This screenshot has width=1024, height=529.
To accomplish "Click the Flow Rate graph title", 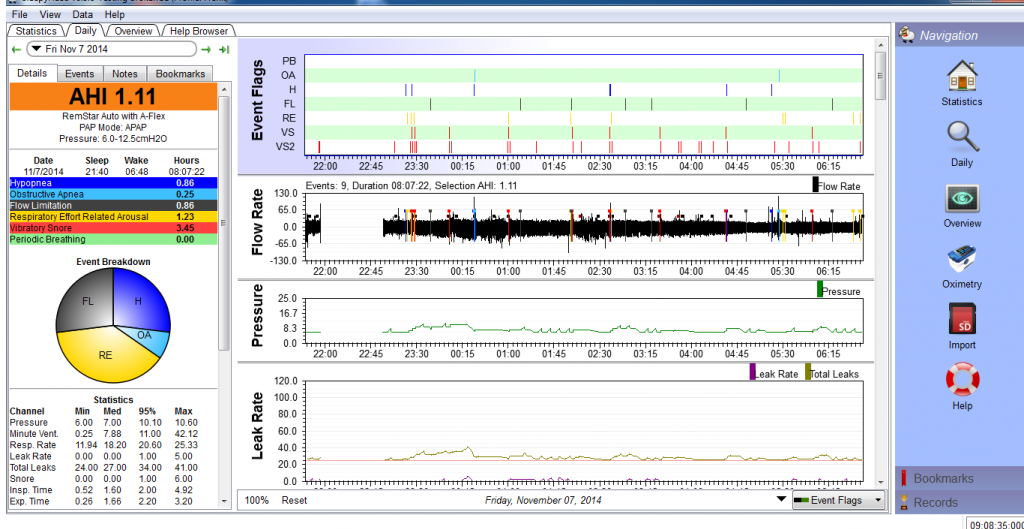I will [257, 222].
